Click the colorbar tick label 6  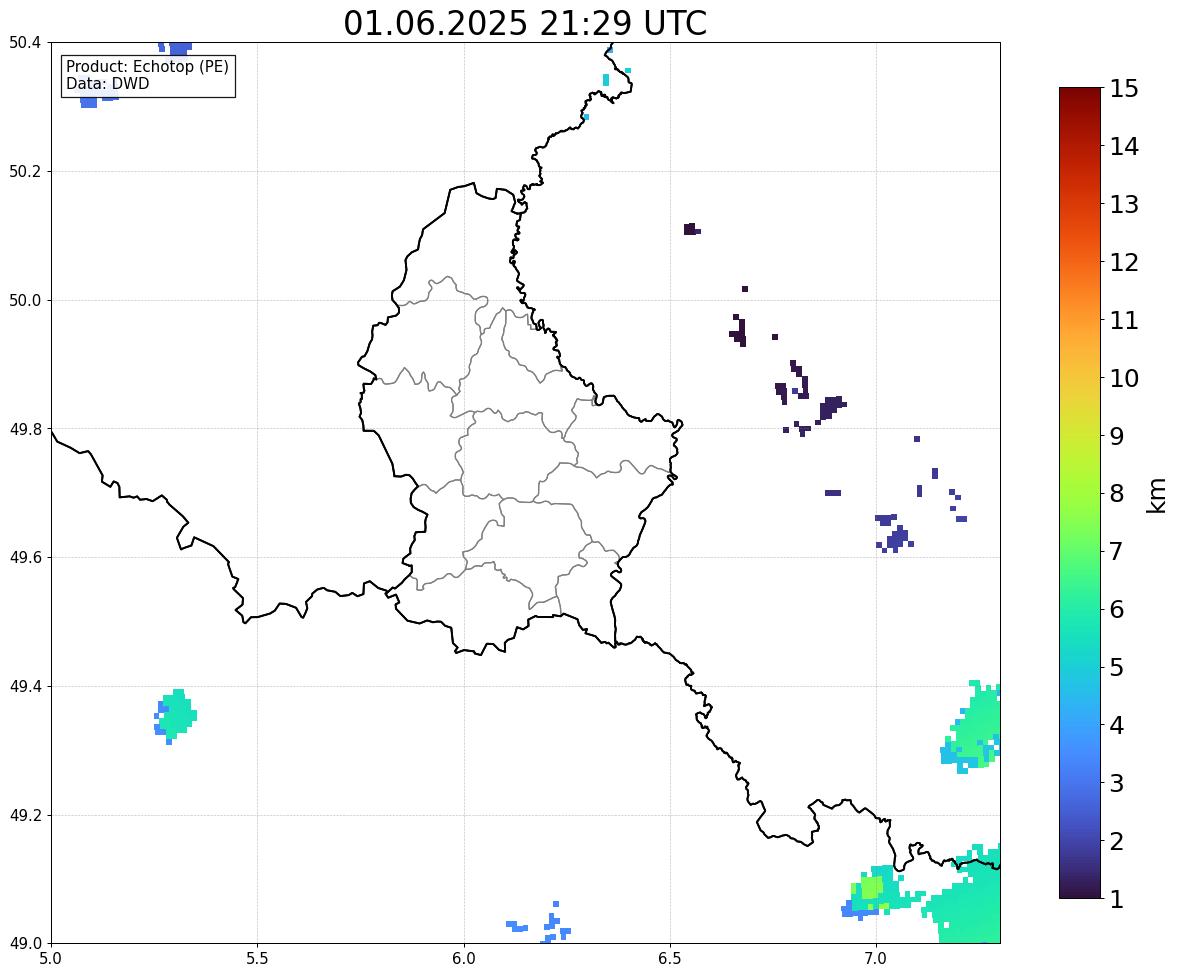coord(1117,609)
